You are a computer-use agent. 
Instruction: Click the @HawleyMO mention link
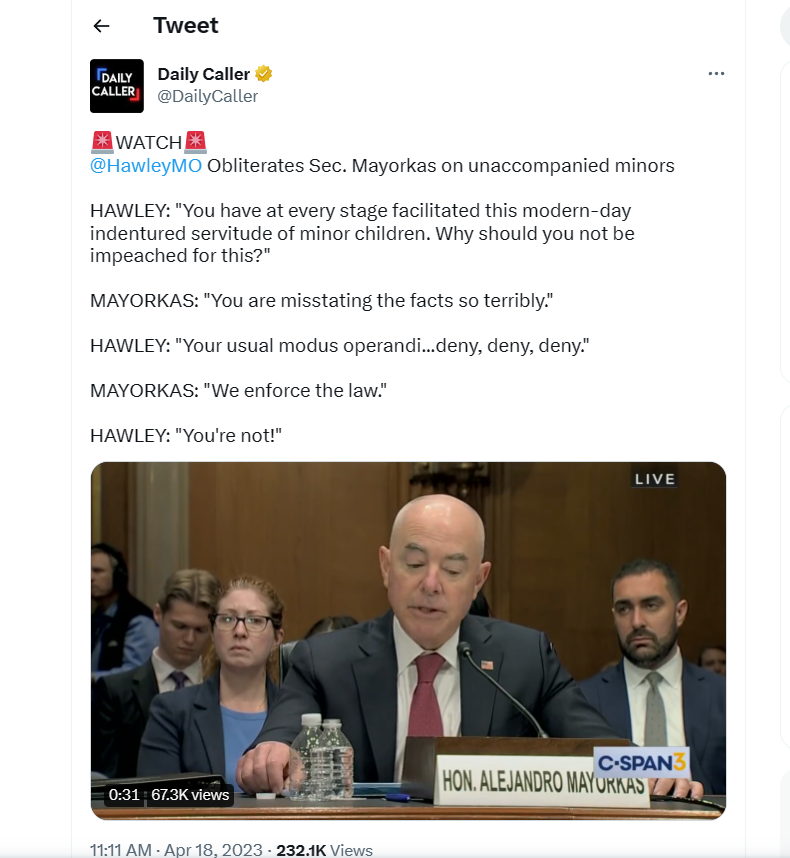(x=146, y=165)
